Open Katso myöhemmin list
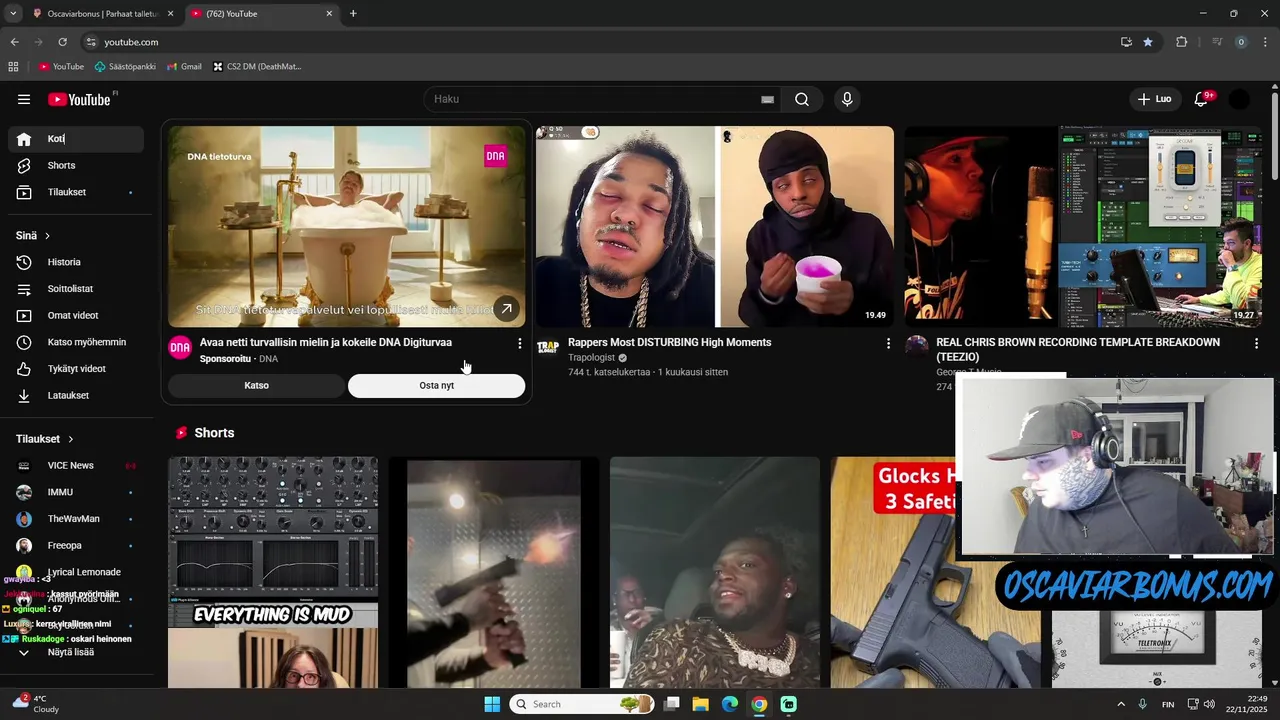This screenshot has height=720, width=1280. (76, 342)
